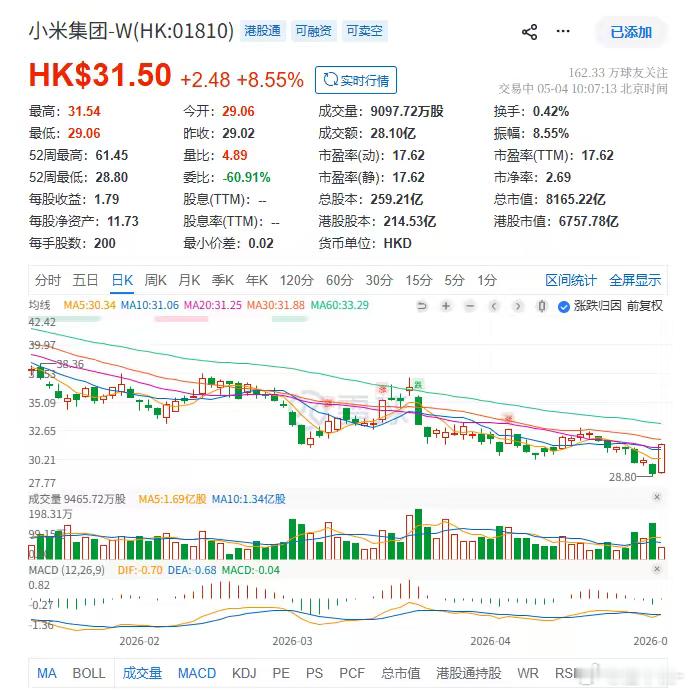Click the MA60:33.29 indicator label
This screenshot has width=692, height=693.
tap(339, 305)
